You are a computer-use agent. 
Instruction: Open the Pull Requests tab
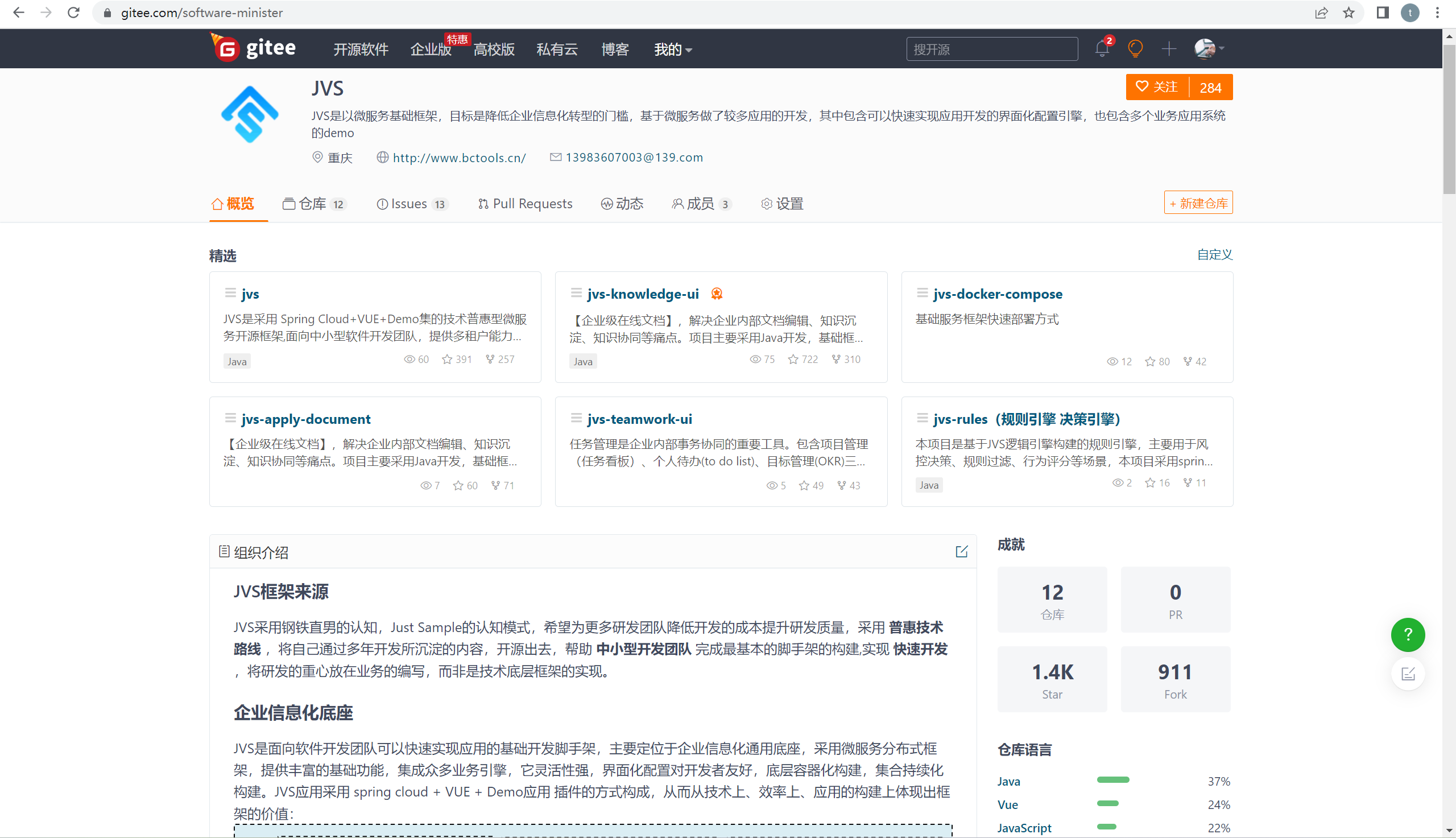coord(525,204)
